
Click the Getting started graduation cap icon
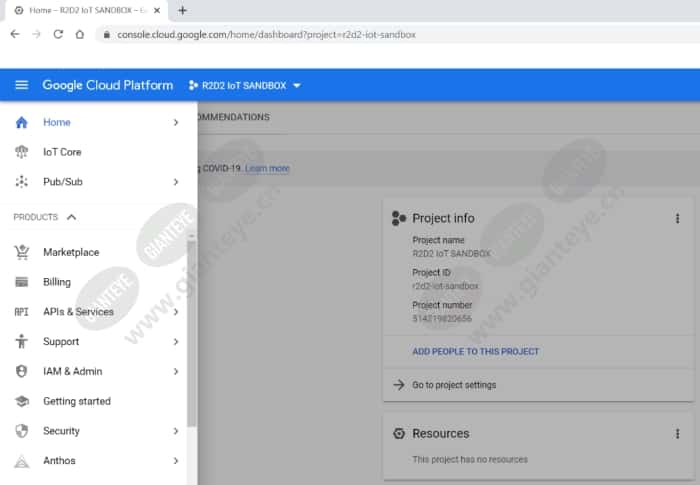(x=21, y=401)
